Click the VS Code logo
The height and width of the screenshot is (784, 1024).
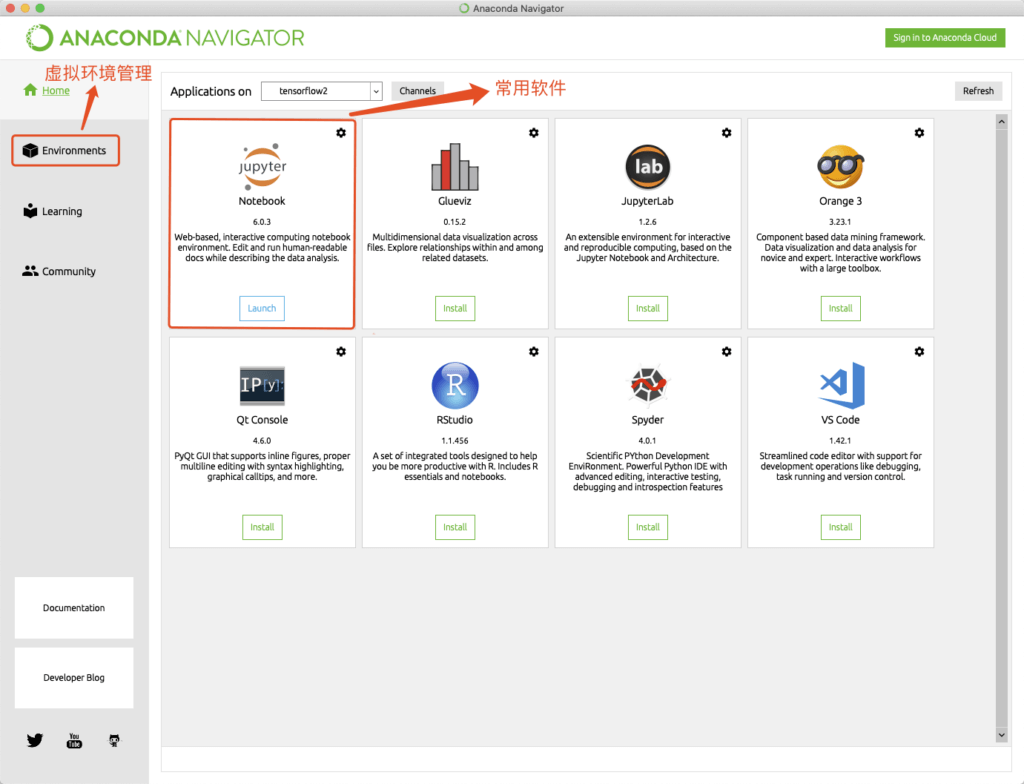click(841, 385)
